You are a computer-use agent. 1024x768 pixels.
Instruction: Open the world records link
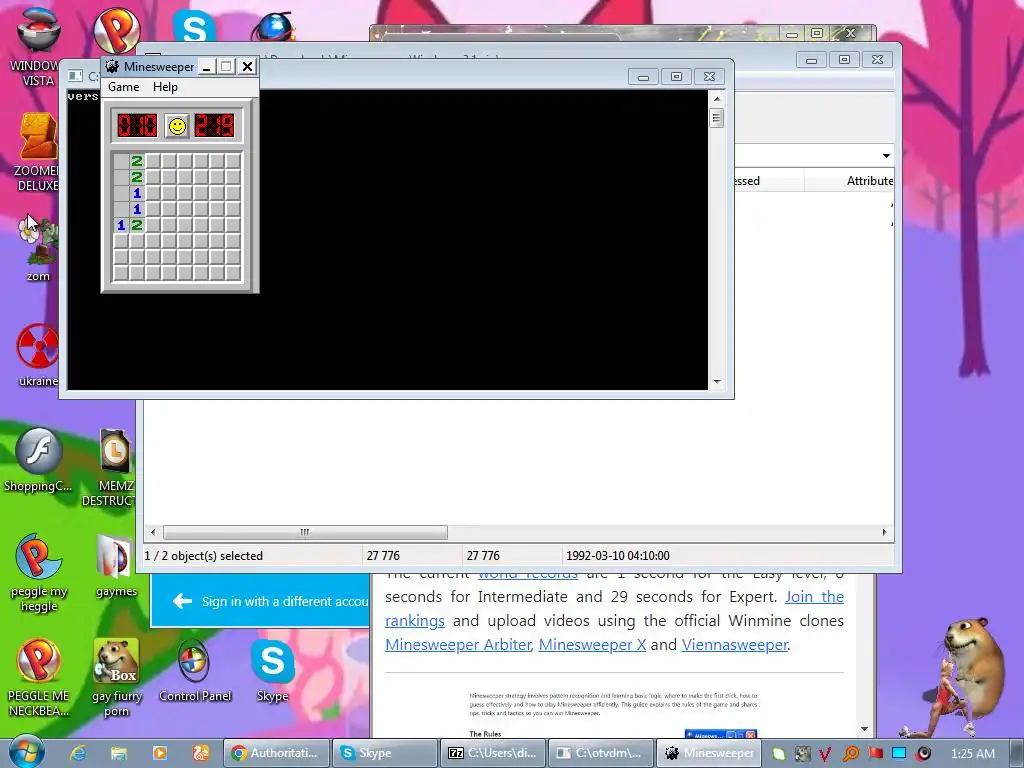[528, 575]
